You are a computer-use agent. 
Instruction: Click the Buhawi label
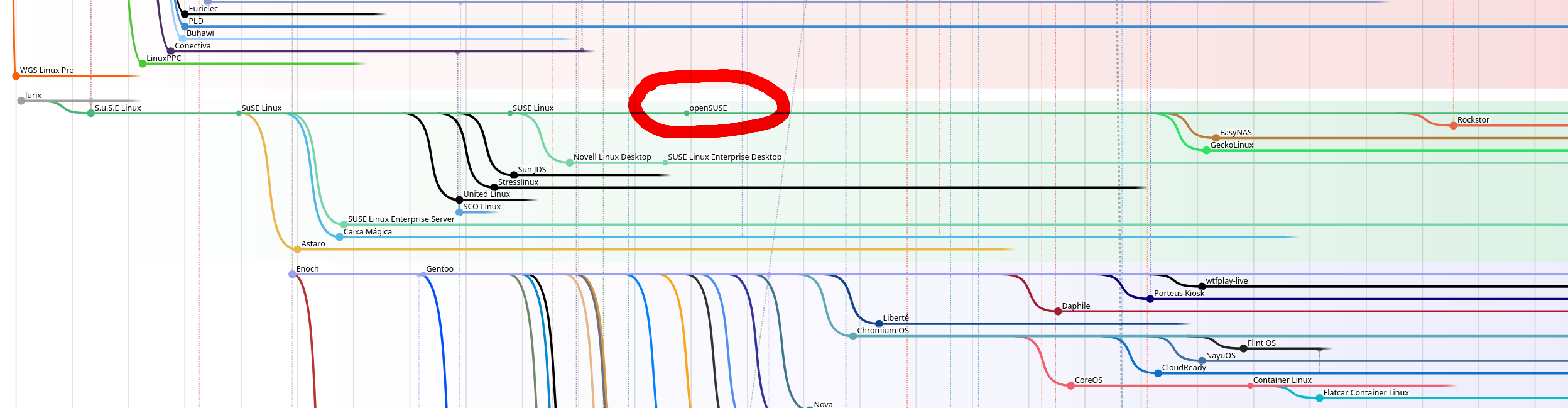[x=200, y=33]
